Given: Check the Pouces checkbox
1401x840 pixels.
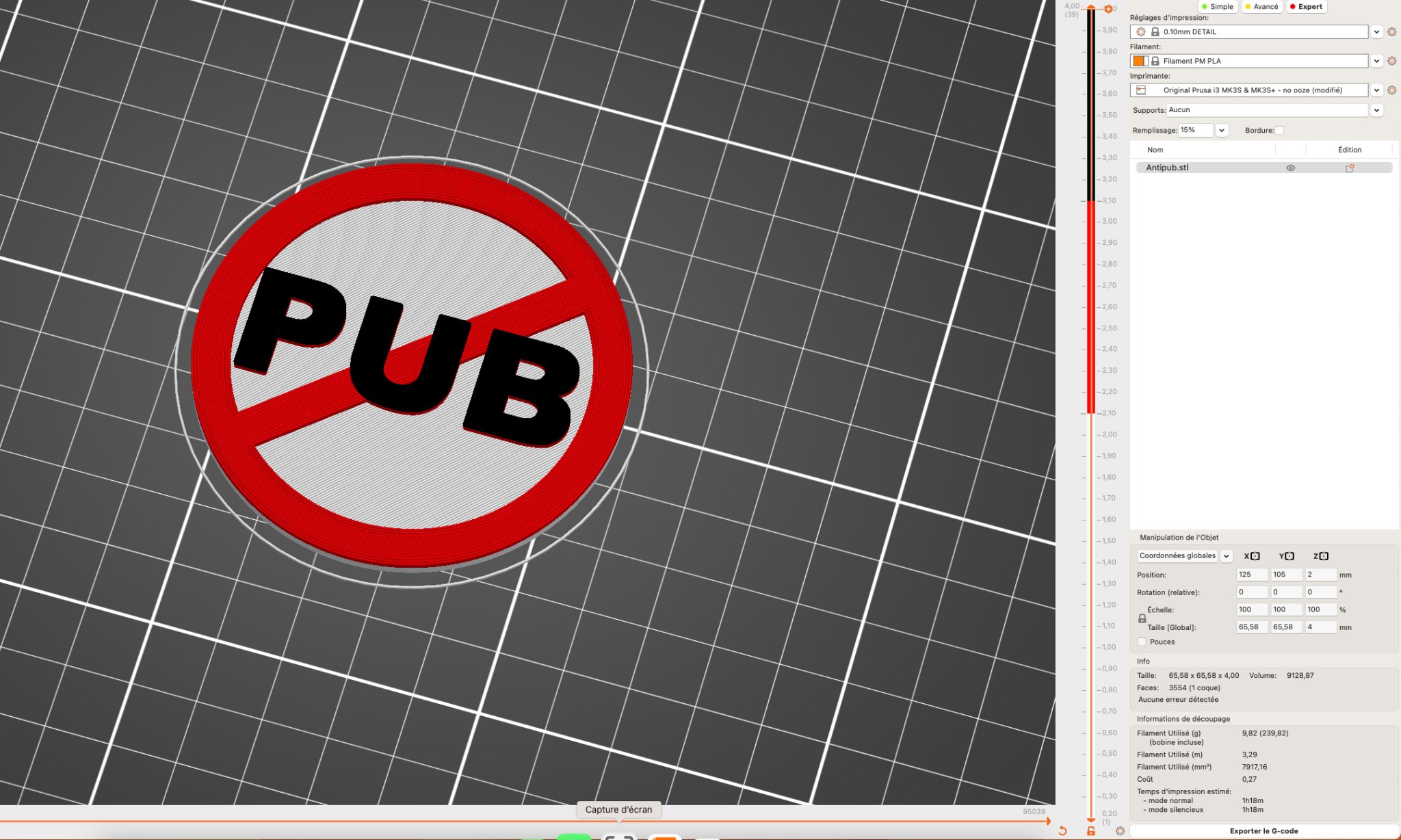Looking at the screenshot, I should pyautogui.click(x=1142, y=642).
